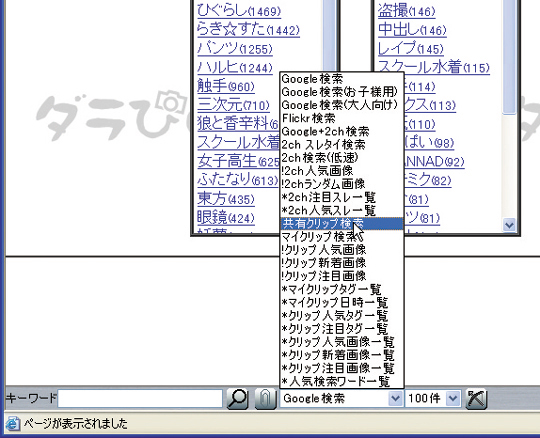Click the magnifying glass search icon

point(238,399)
